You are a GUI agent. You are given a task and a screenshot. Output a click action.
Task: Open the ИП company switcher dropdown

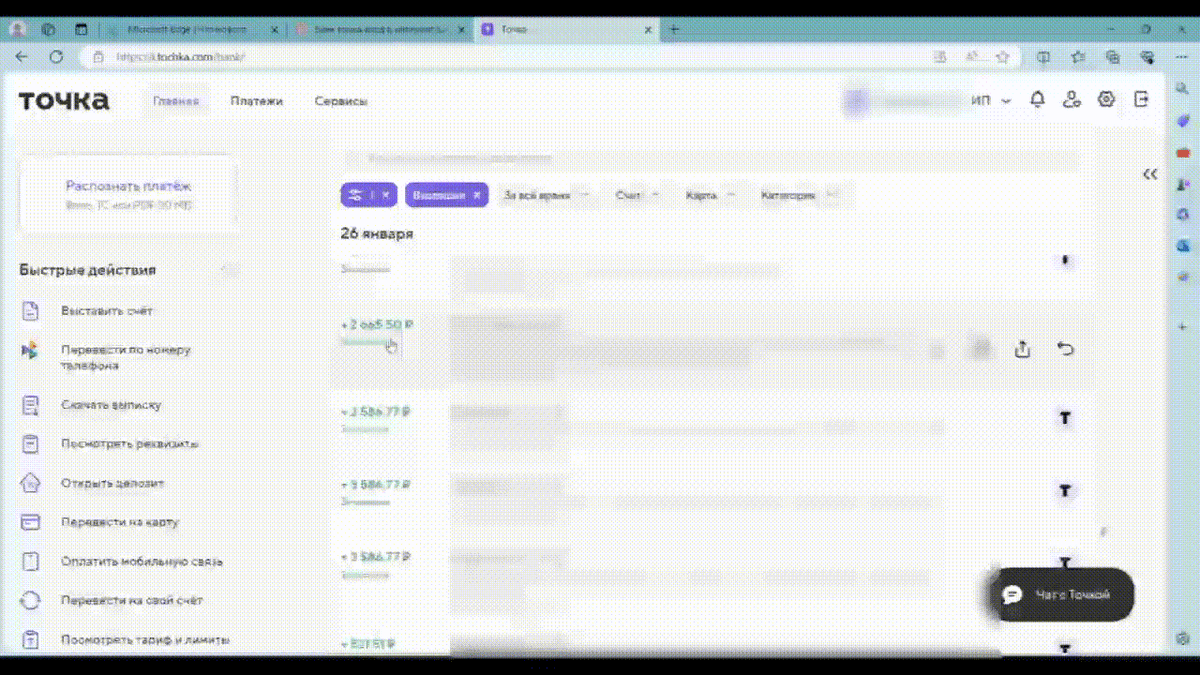tap(991, 101)
